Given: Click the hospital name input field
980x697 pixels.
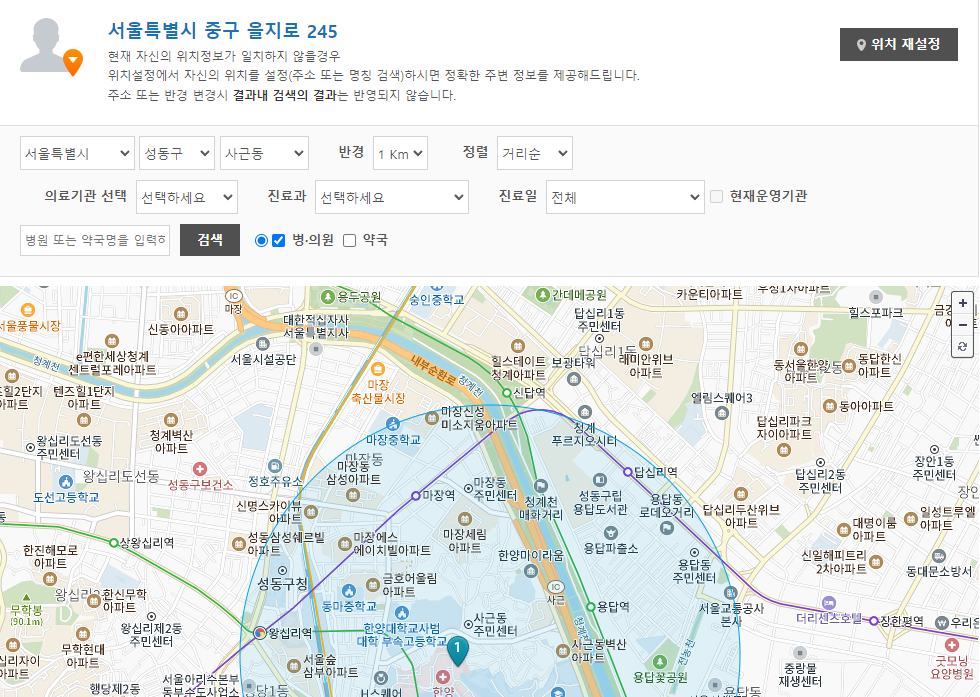Looking at the screenshot, I should (93, 240).
